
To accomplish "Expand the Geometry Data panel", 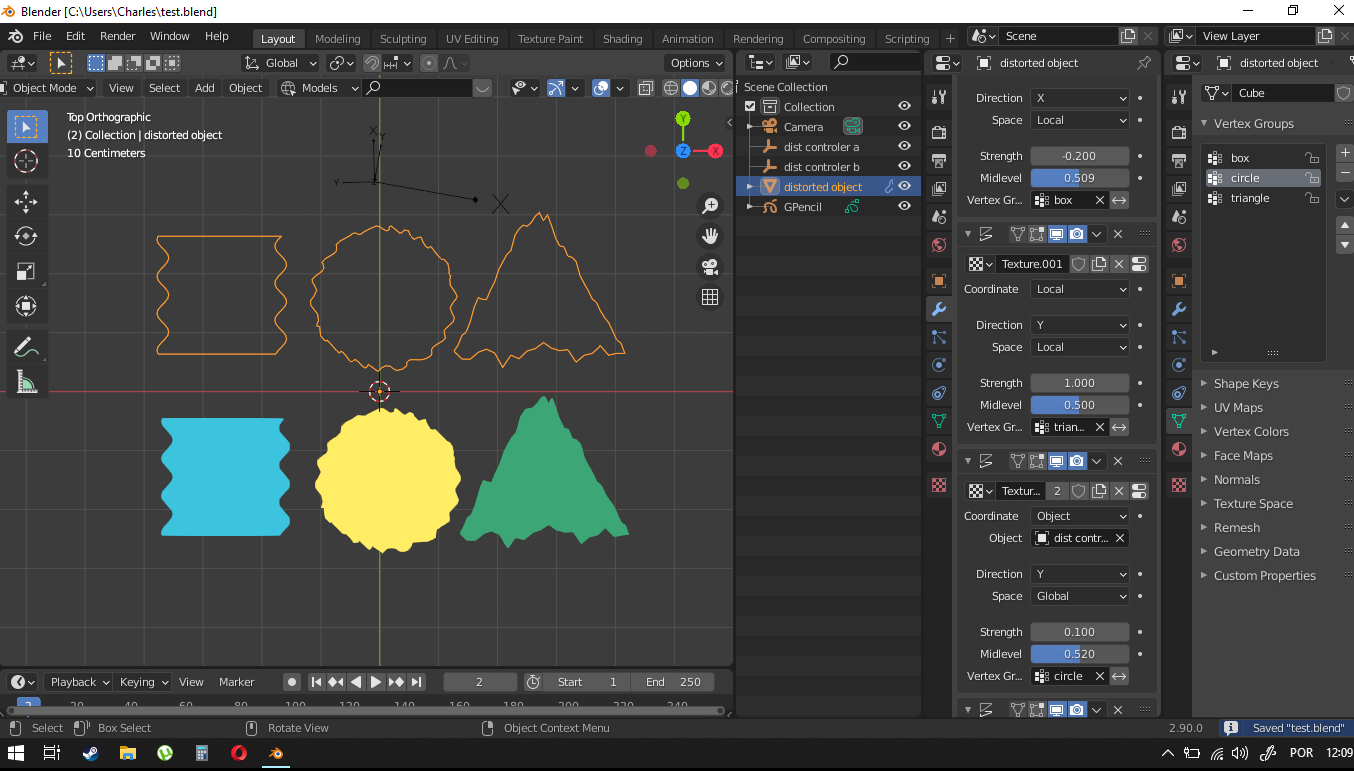I will tap(1256, 552).
